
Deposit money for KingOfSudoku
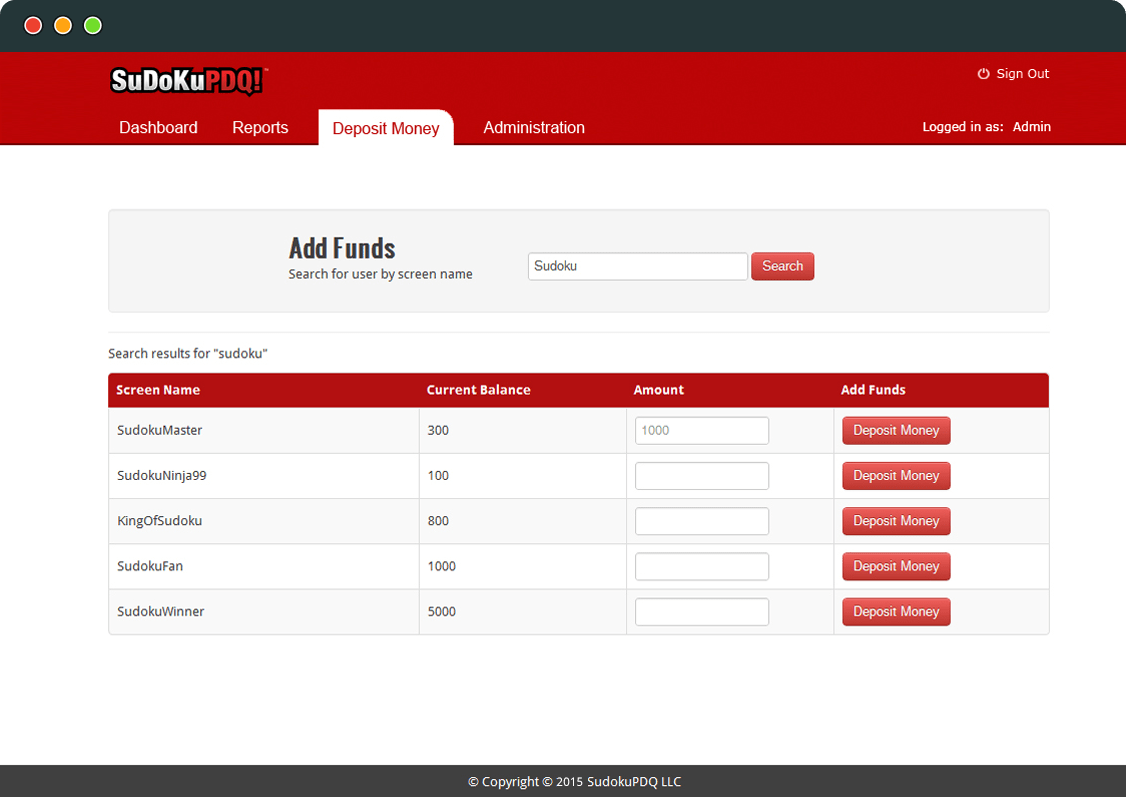tap(896, 521)
